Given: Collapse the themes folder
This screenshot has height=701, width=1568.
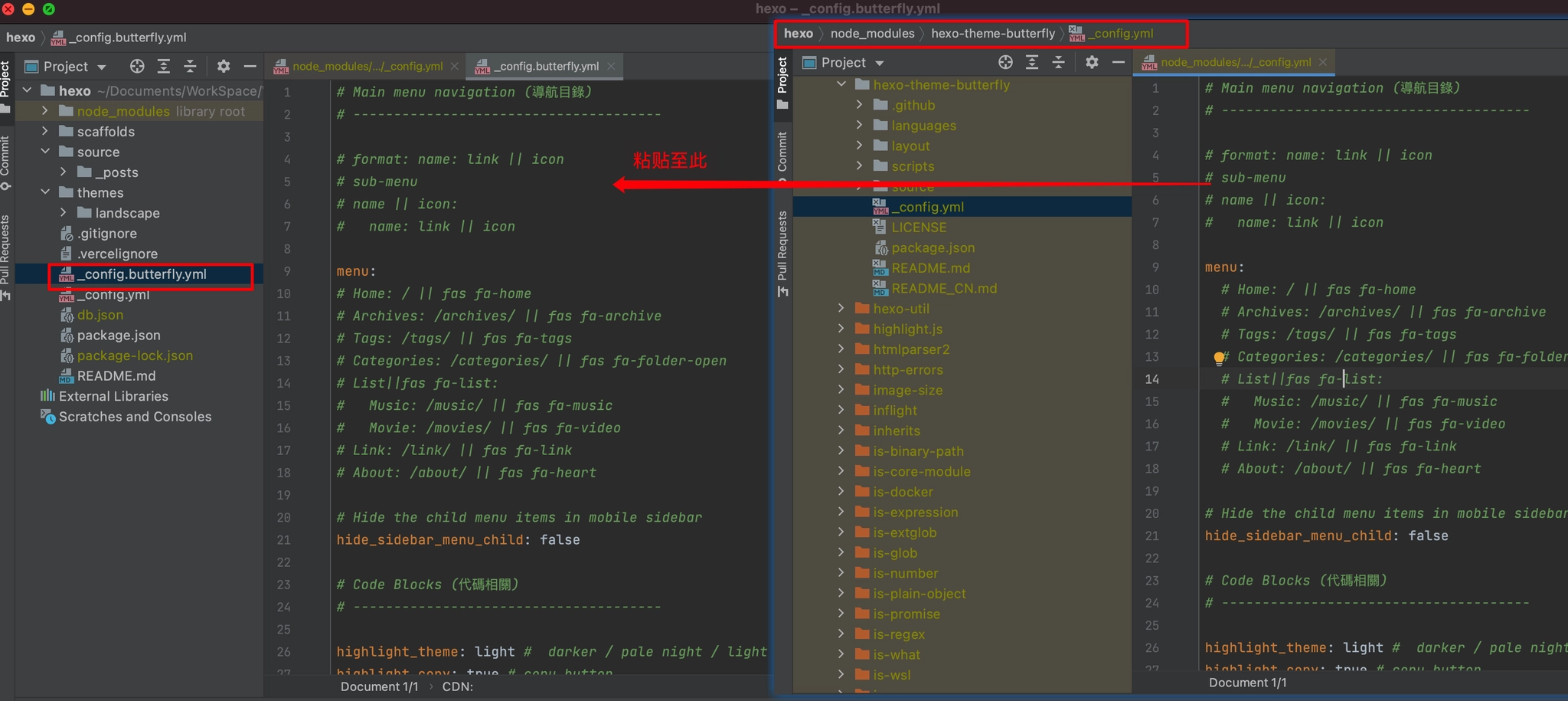Looking at the screenshot, I should tap(45, 192).
